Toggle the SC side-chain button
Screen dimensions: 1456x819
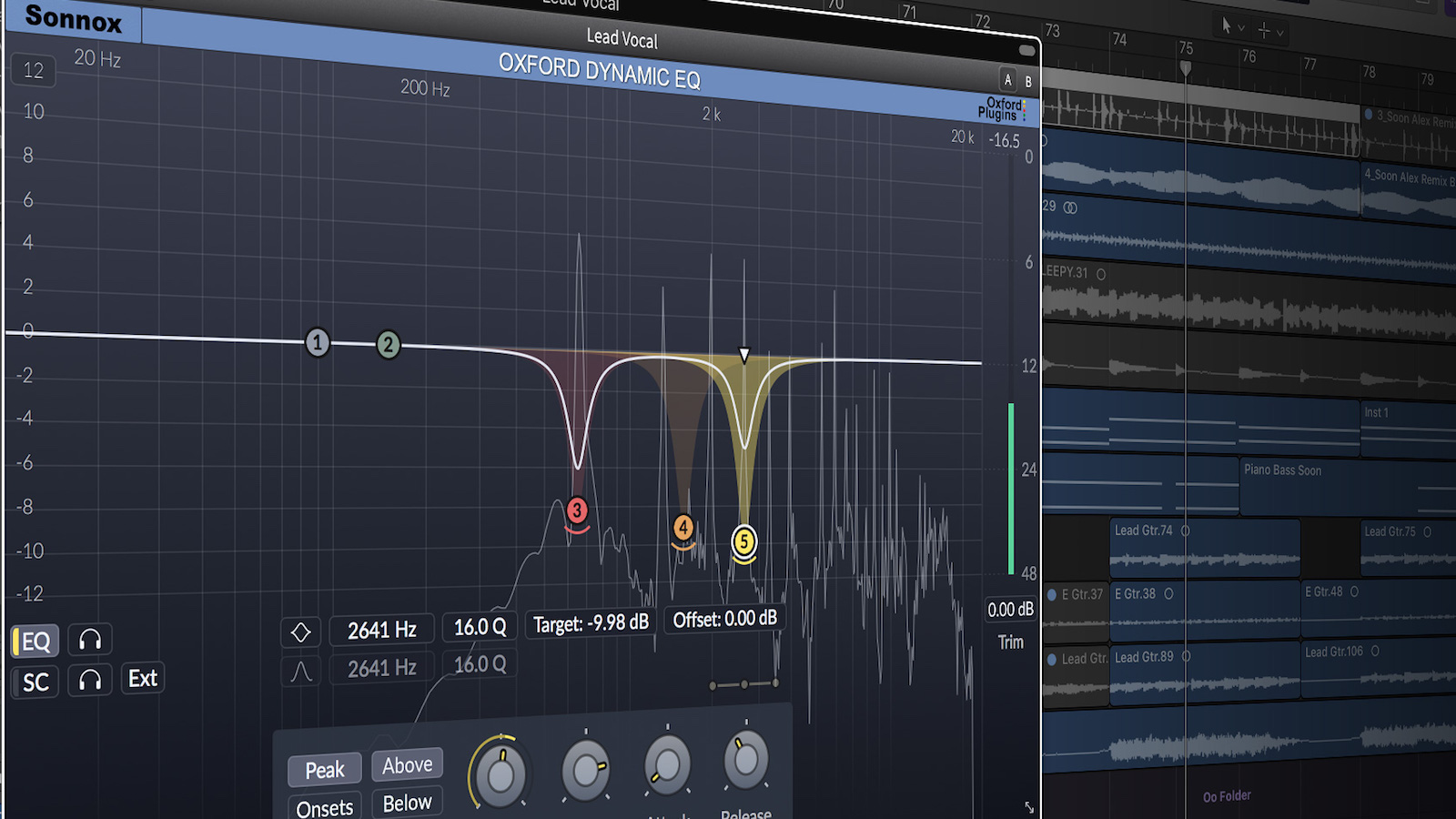point(35,682)
